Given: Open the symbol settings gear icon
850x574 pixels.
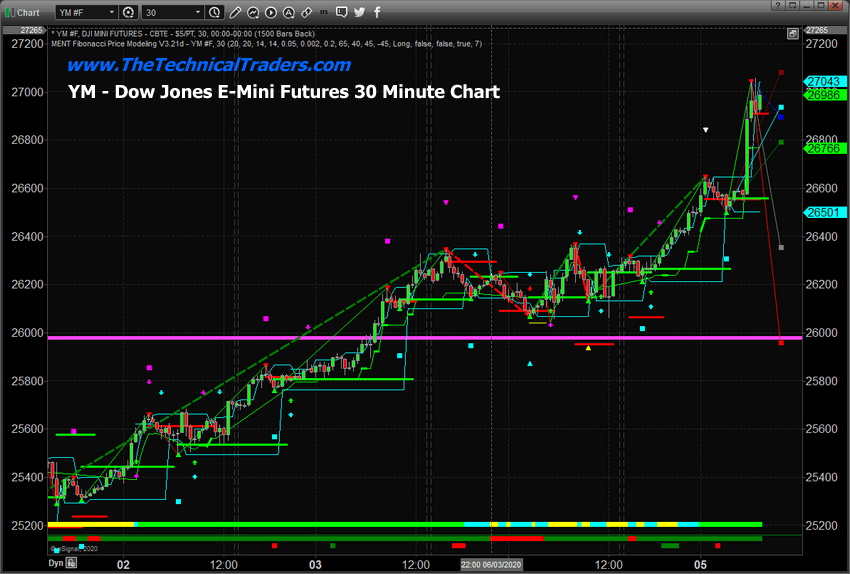Looking at the screenshot, I should point(128,12).
